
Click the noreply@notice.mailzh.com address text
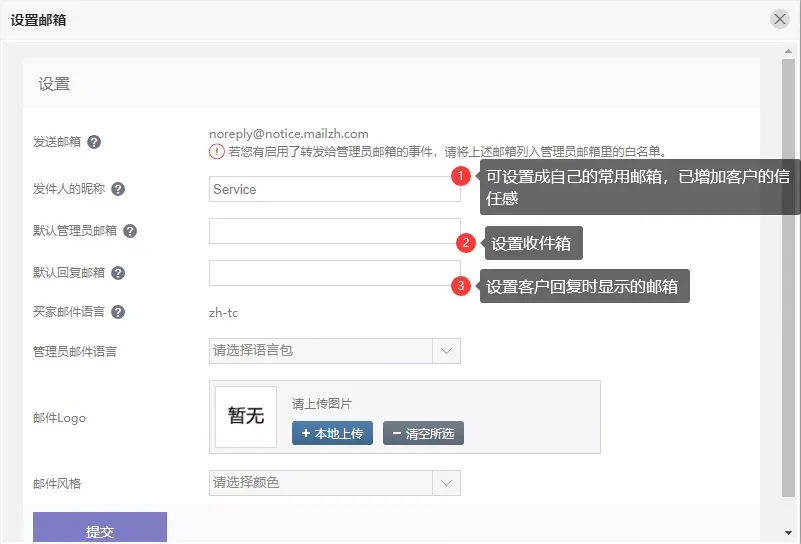pyautogui.click(x=289, y=134)
